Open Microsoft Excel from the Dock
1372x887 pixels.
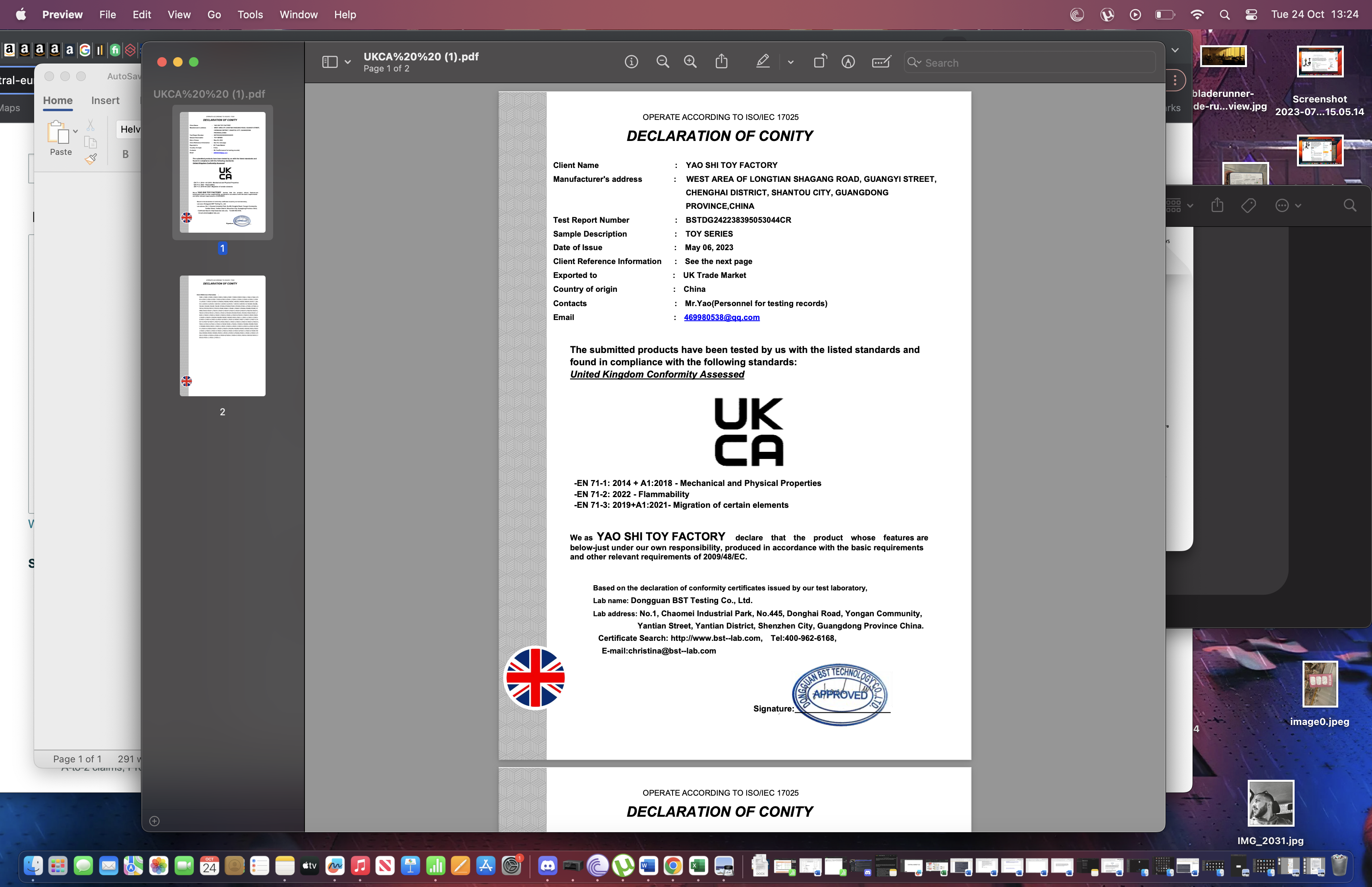(x=698, y=866)
